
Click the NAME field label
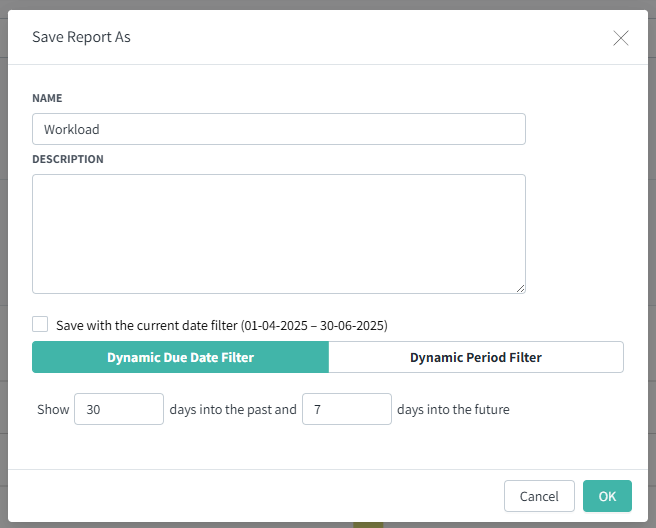tap(47, 98)
